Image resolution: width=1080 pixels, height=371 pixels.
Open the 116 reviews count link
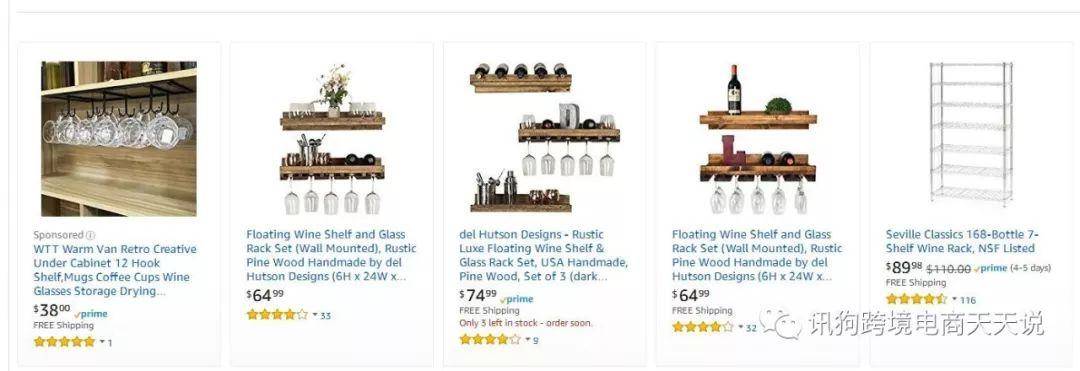click(968, 299)
